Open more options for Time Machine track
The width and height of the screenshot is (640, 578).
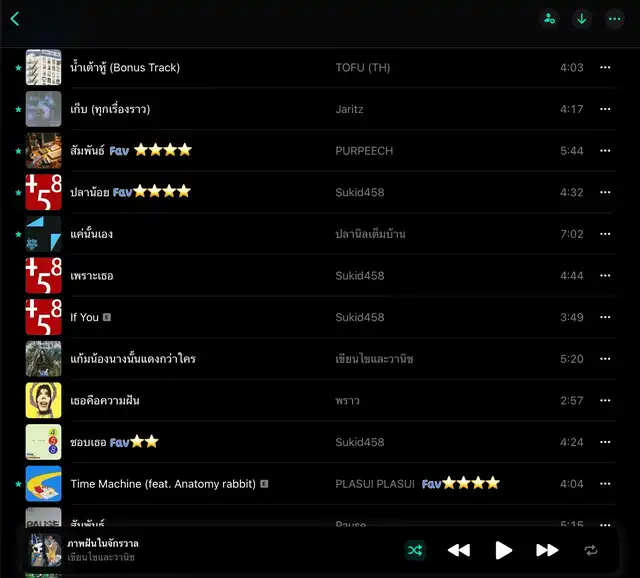[x=605, y=484]
